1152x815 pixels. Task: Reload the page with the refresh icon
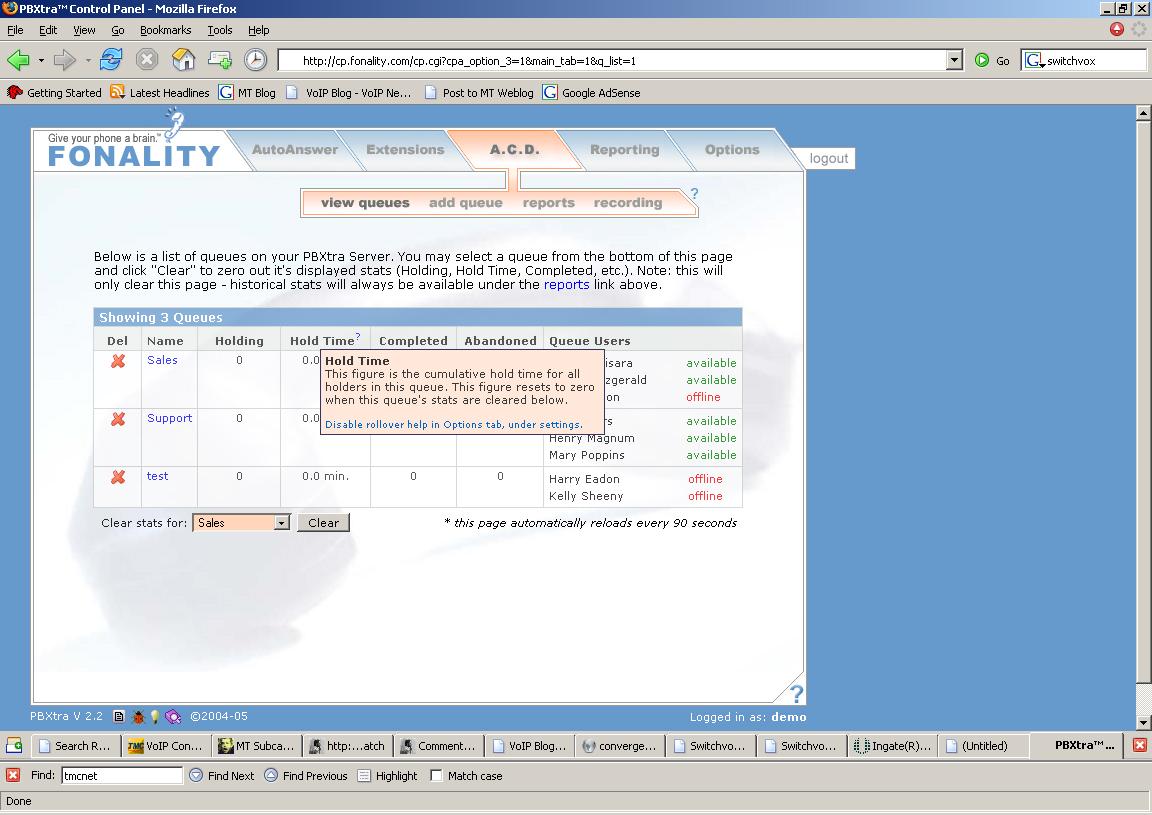111,60
